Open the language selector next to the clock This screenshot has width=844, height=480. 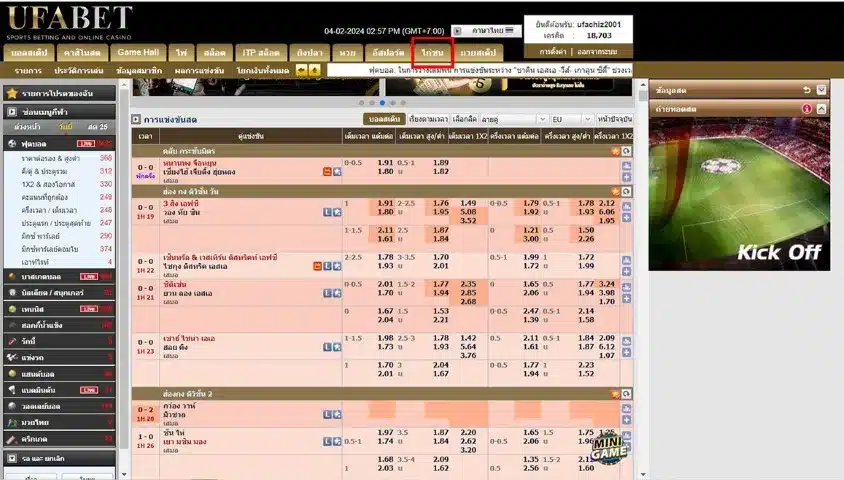pyautogui.click(x=487, y=31)
